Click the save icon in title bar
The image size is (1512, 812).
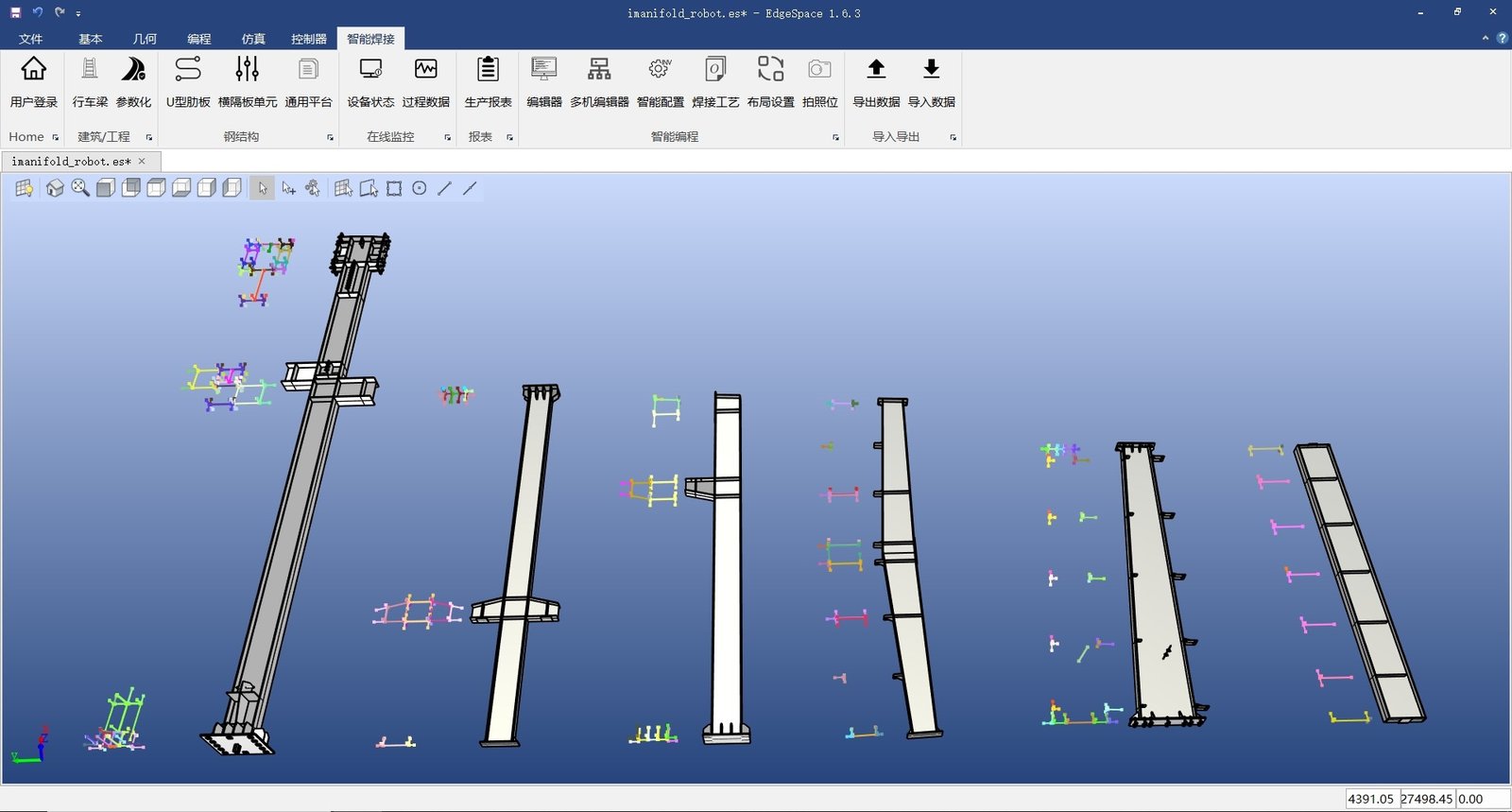pyautogui.click(x=15, y=12)
